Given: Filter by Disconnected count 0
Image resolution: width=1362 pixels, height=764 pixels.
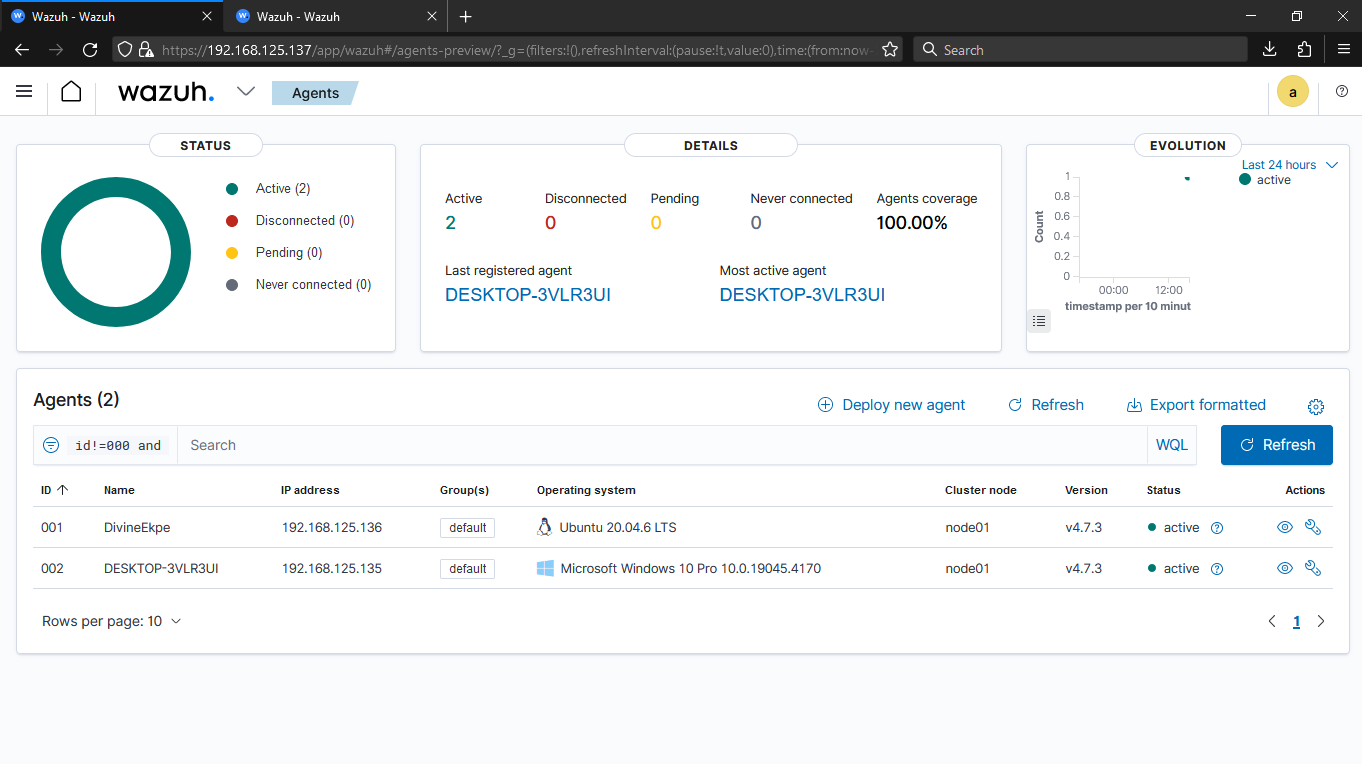Looking at the screenshot, I should [x=550, y=223].
